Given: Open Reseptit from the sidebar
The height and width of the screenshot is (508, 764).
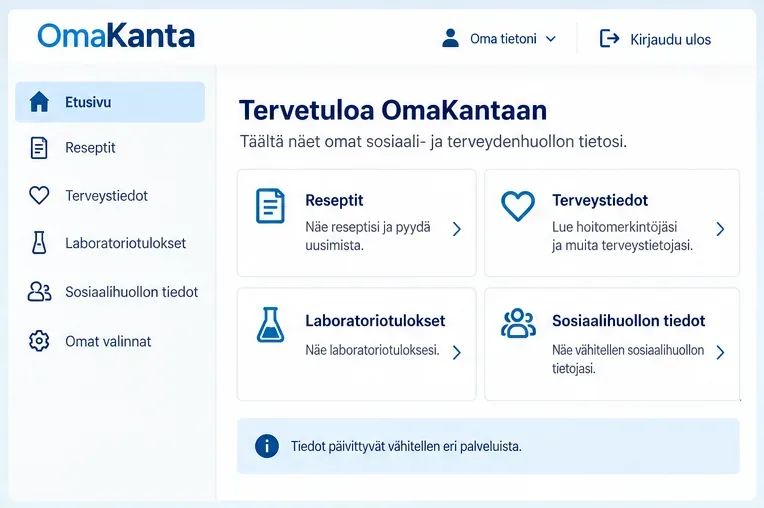Looking at the screenshot, I should [x=90, y=148].
